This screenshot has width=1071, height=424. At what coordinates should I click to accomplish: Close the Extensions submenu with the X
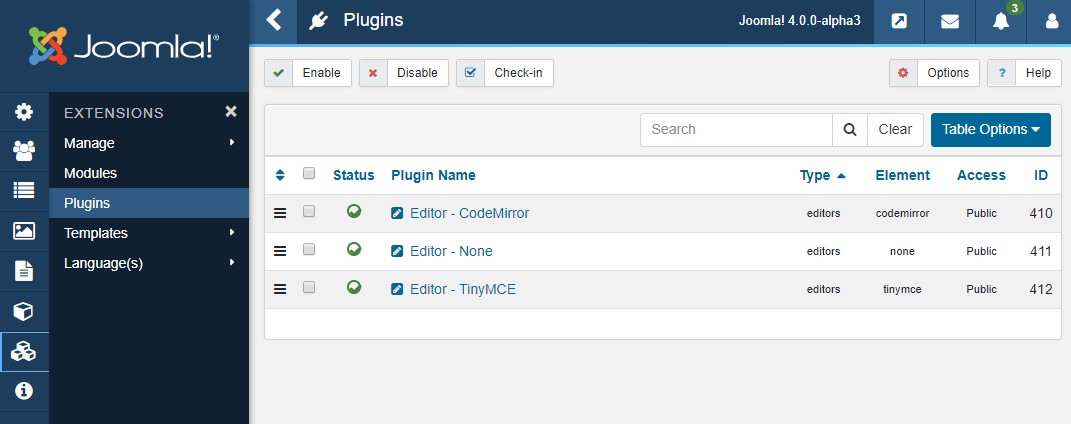pos(231,111)
